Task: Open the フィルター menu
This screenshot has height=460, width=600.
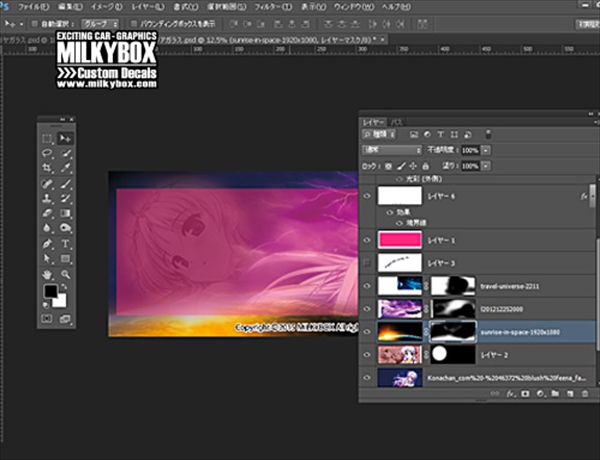Action: pos(273,7)
